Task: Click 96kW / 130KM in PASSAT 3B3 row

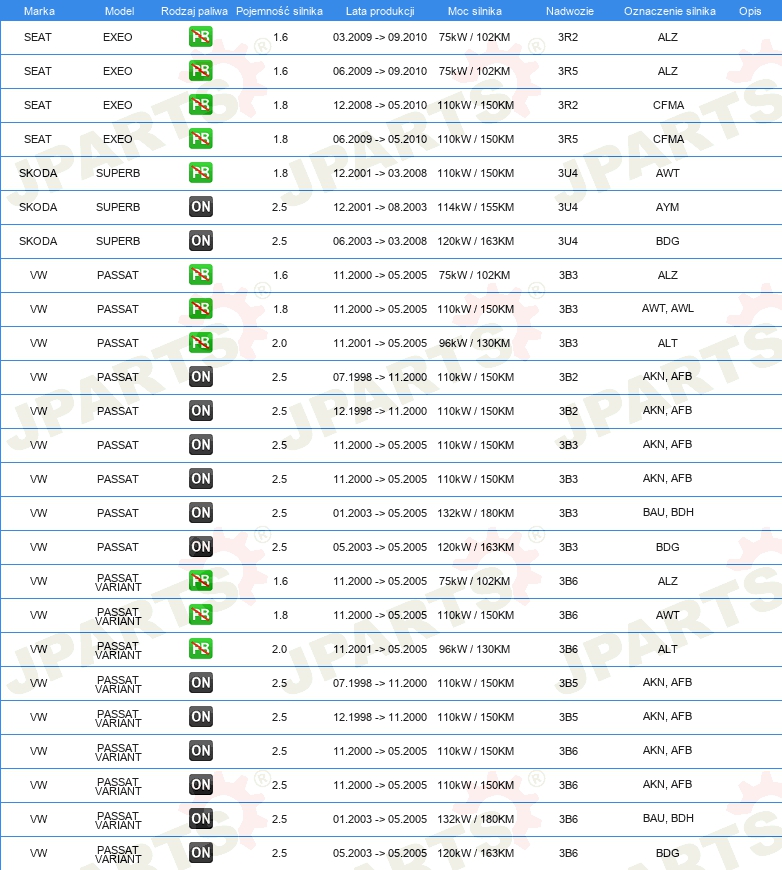Action: pos(475,343)
